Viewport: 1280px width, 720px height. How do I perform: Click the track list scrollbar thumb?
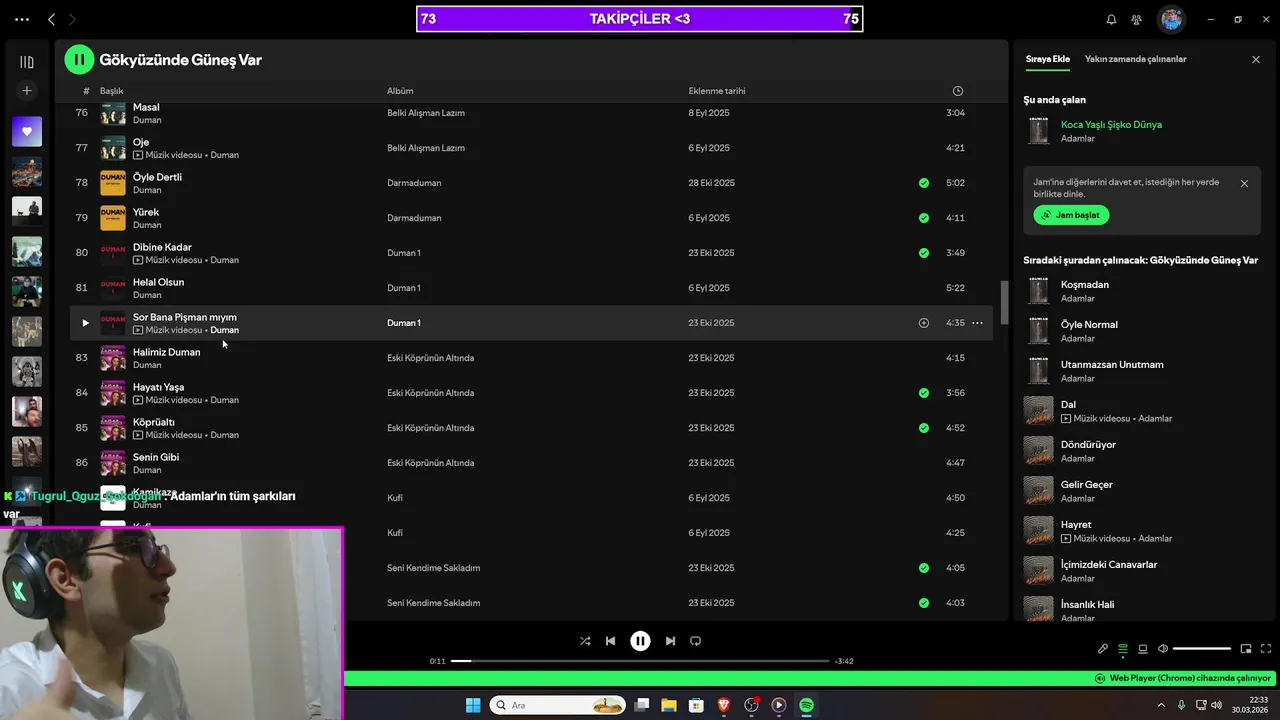(x=1004, y=302)
